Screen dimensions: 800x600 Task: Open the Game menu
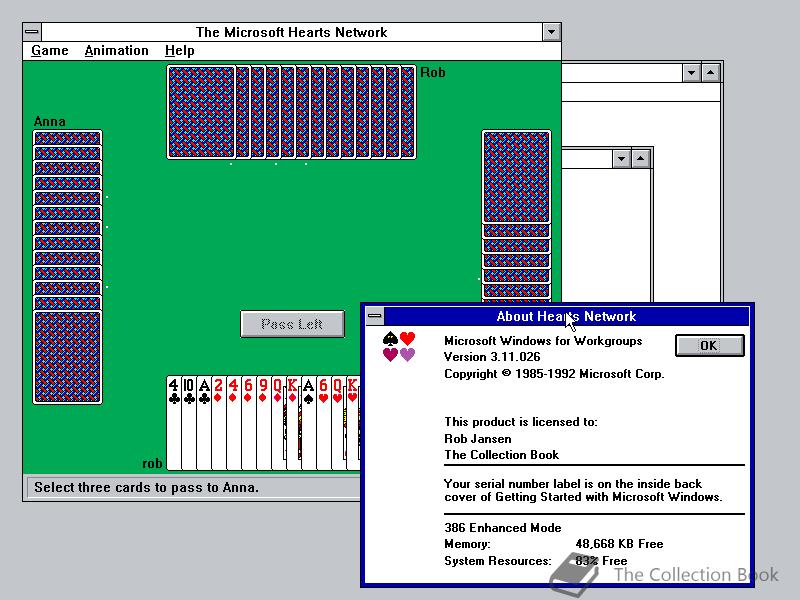coord(49,51)
